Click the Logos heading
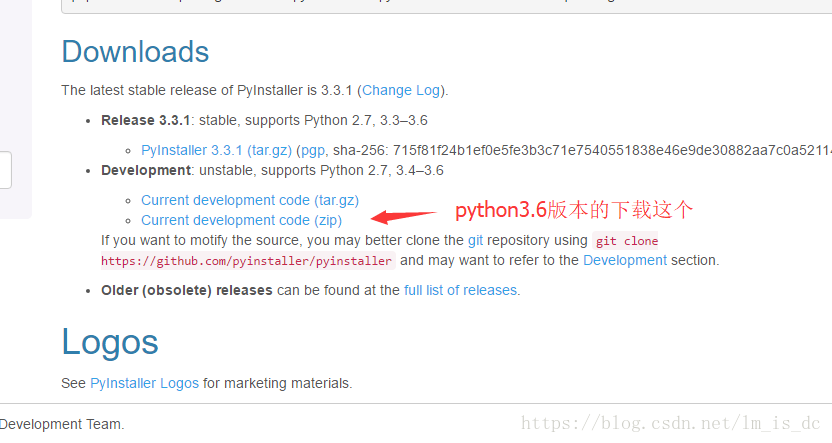This screenshot has width=832, height=443. pos(110,342)
